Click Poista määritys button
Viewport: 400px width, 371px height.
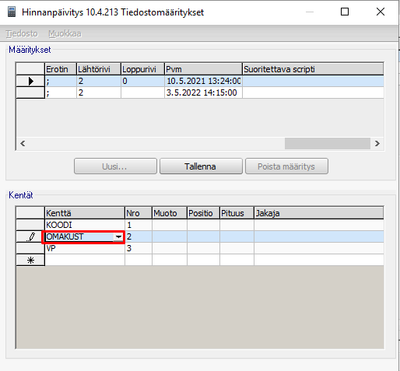click(x=287, y=166)
